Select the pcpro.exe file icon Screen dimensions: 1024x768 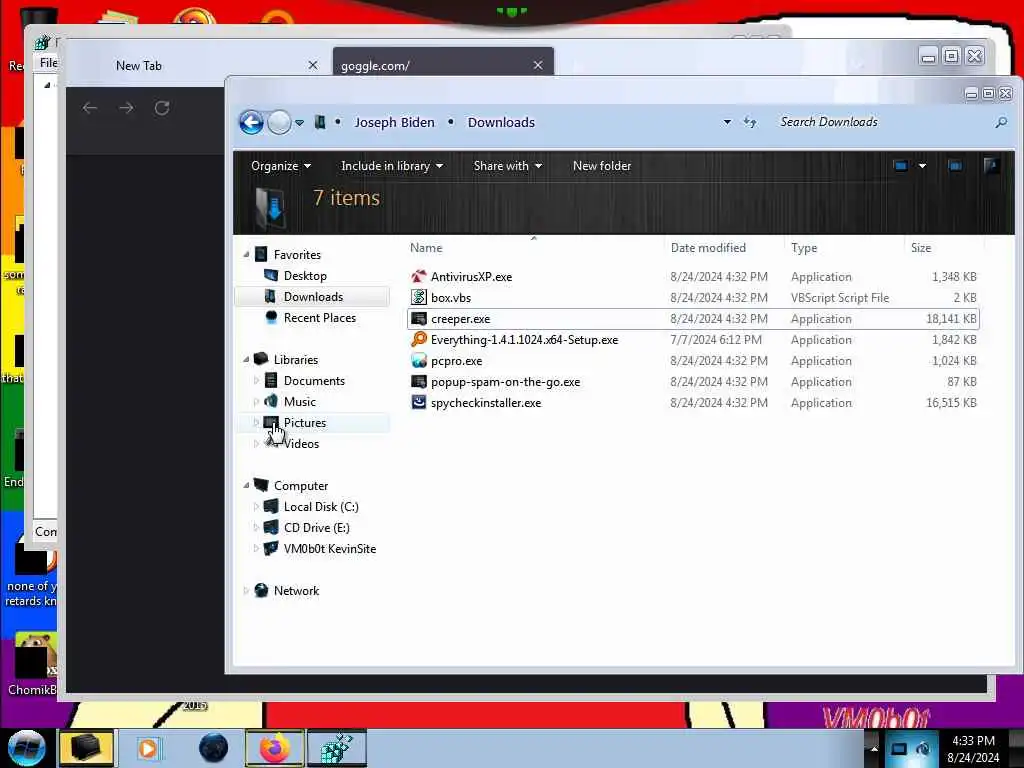point(419,360)
